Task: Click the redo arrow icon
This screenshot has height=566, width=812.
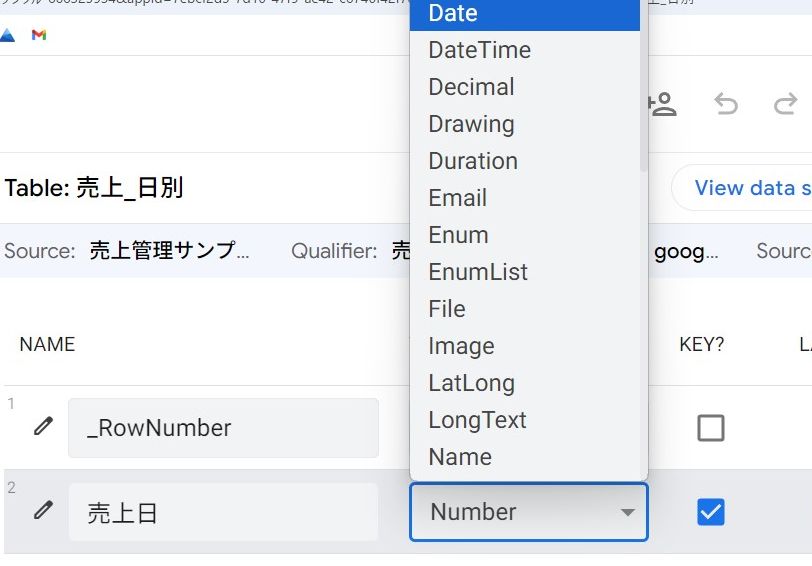Action: tap(786, 104)
